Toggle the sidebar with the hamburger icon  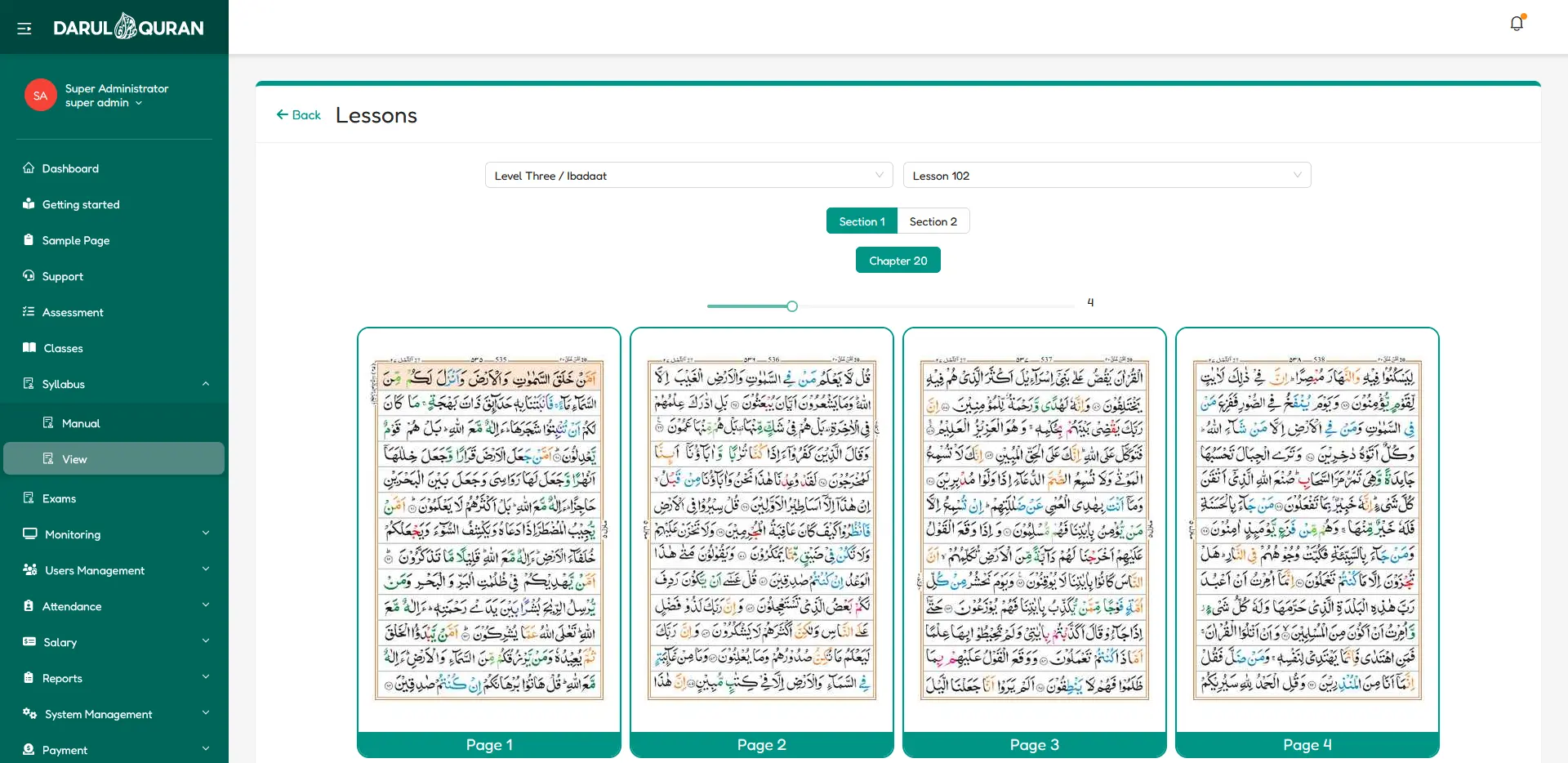pos(24,27)
